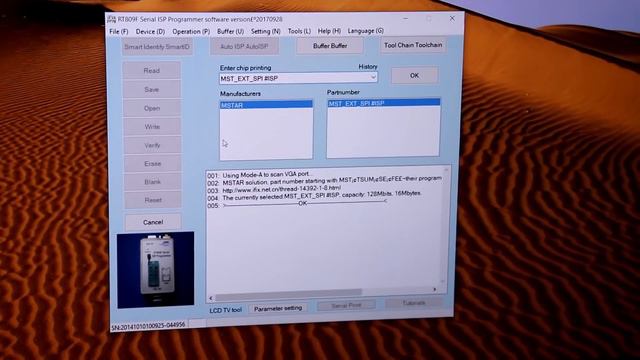Screen dimensions: 640x360
Task: Click the Save button
Action: click(151, 89)
